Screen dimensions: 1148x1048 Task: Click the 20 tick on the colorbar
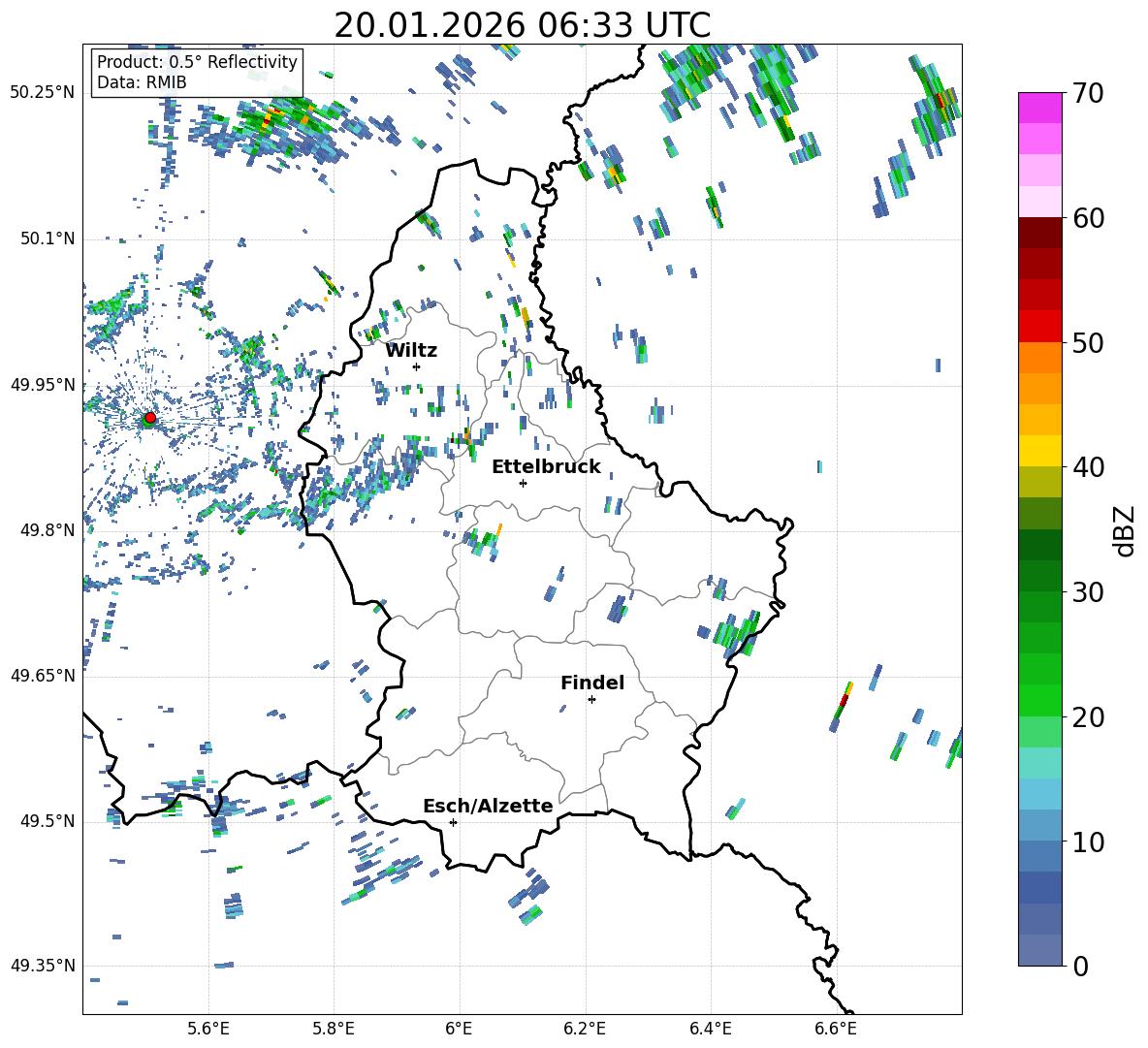tap(1089, 716)
